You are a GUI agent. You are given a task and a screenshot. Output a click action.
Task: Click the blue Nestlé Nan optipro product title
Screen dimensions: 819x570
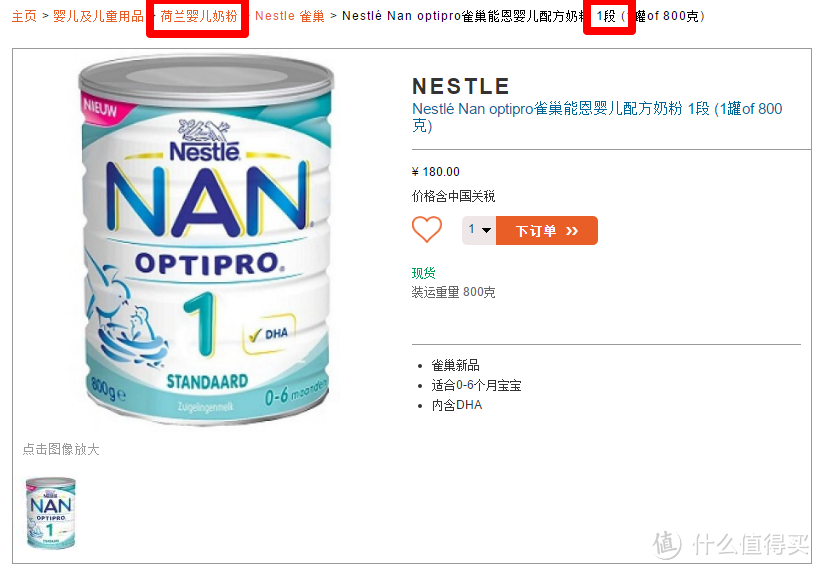point(597,117)
